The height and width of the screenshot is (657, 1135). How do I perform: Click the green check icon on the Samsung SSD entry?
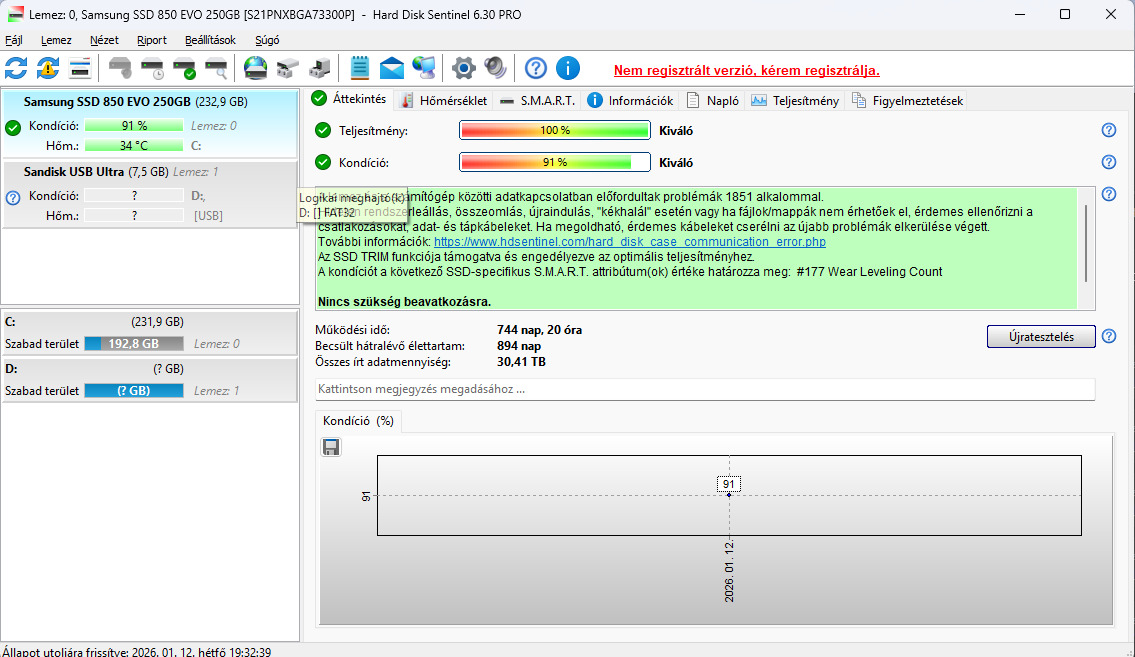click(x=12, y=128)
